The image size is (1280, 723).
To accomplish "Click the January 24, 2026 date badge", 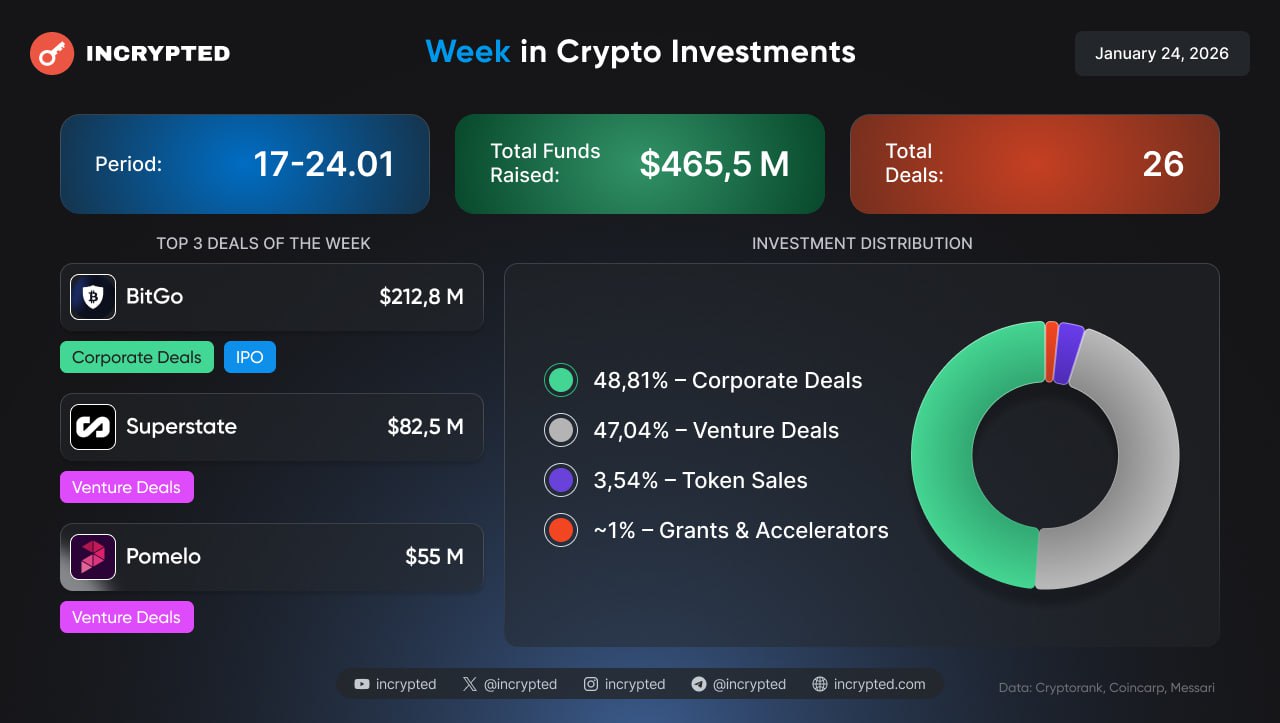I will tap(1162, 54).
